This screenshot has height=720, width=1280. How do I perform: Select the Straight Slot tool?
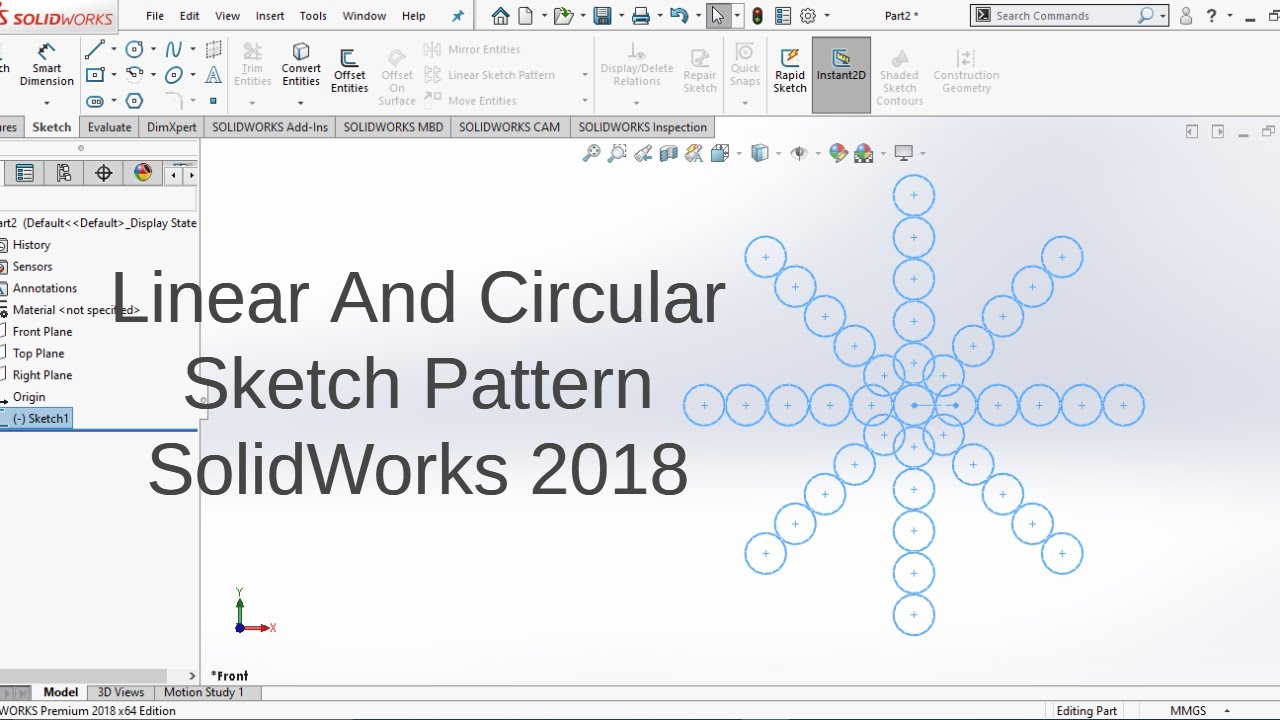point(95,101)
